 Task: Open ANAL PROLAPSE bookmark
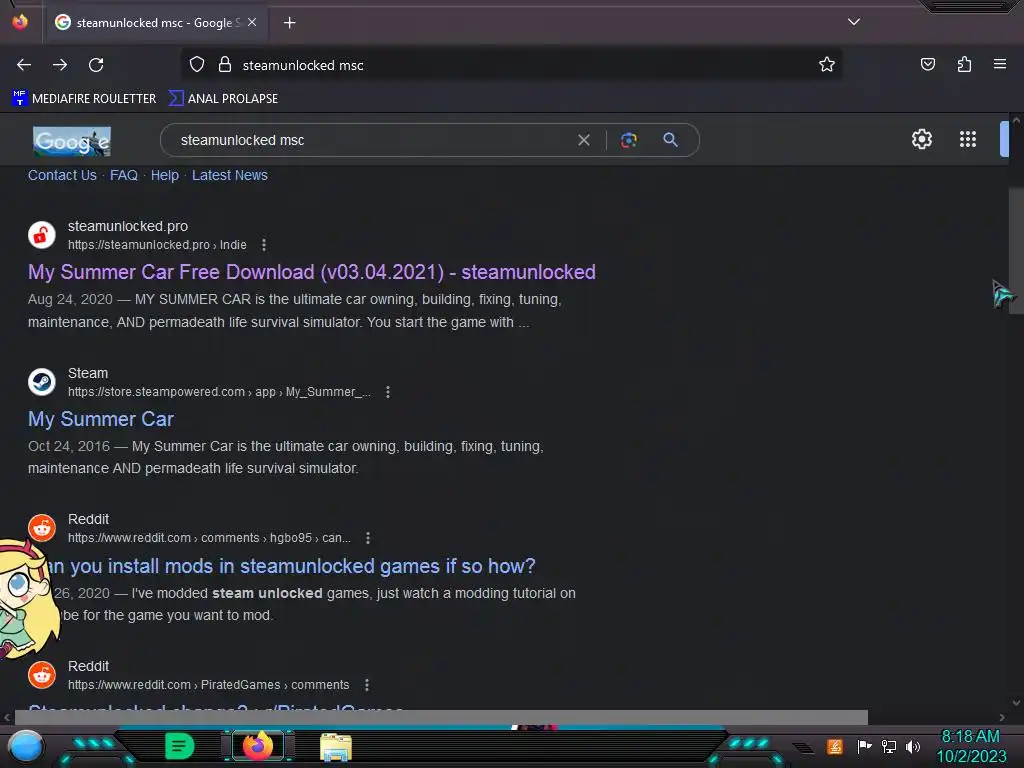223,99
